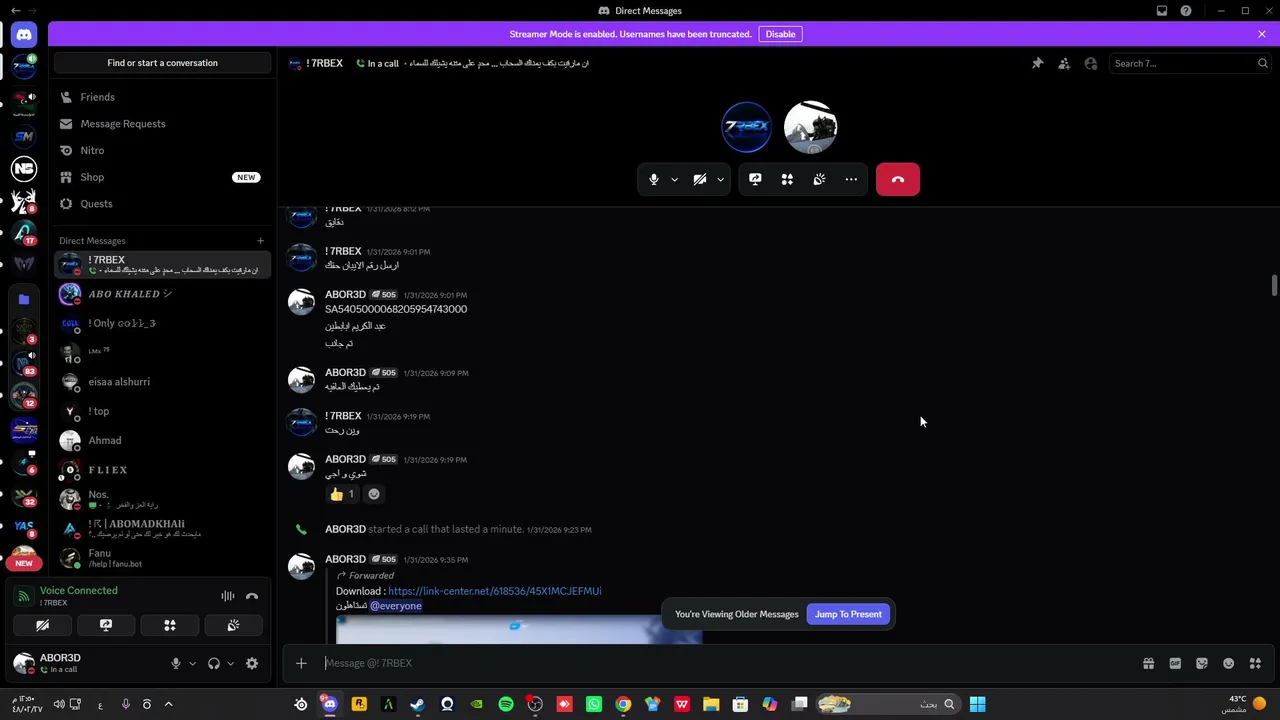This screenshot has width=1280, height=720.
Task: Open the gift picker in message bar
Action: (1148, 663)
